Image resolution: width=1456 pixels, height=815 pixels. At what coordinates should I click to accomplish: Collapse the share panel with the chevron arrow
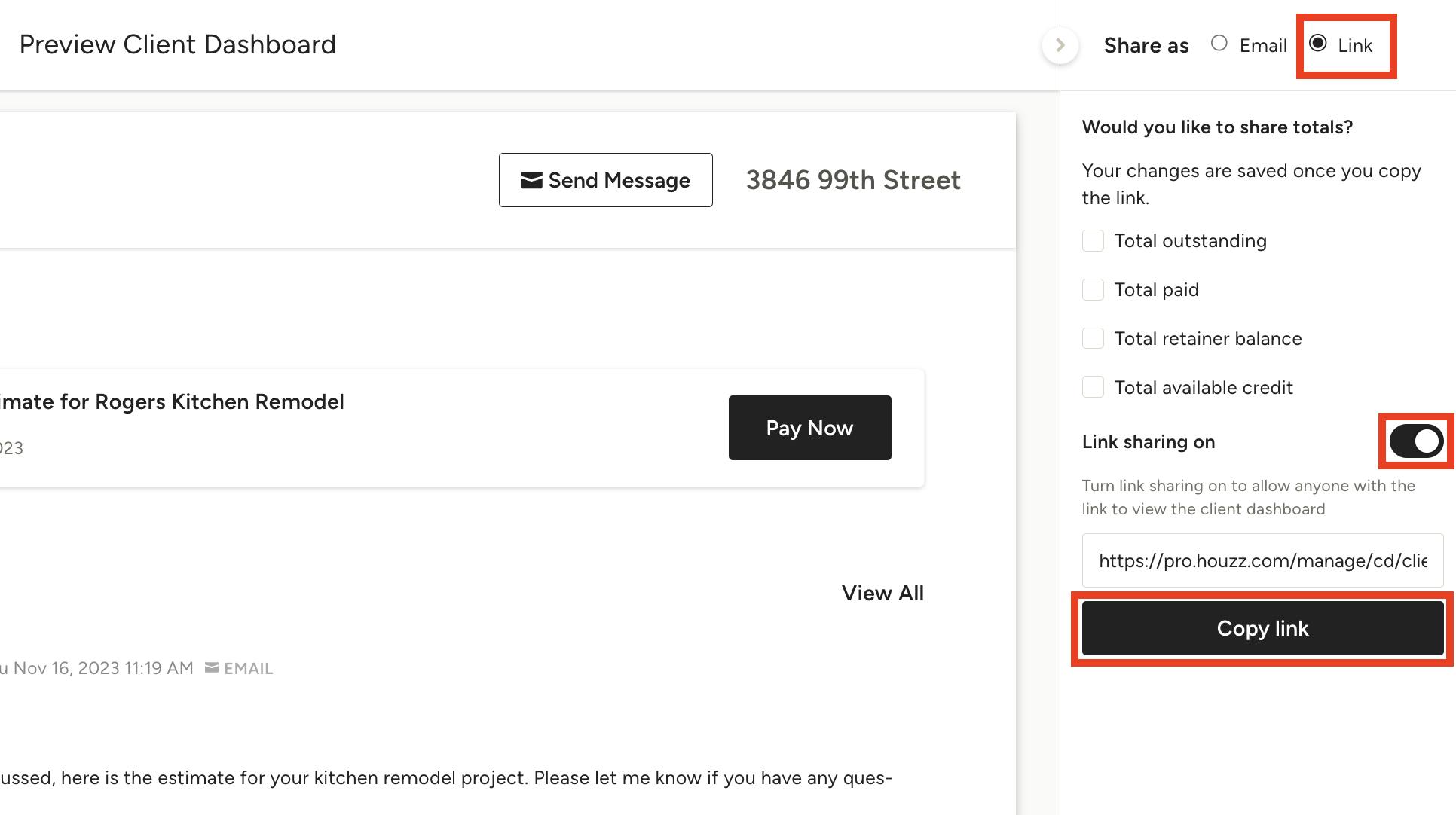1060,45
